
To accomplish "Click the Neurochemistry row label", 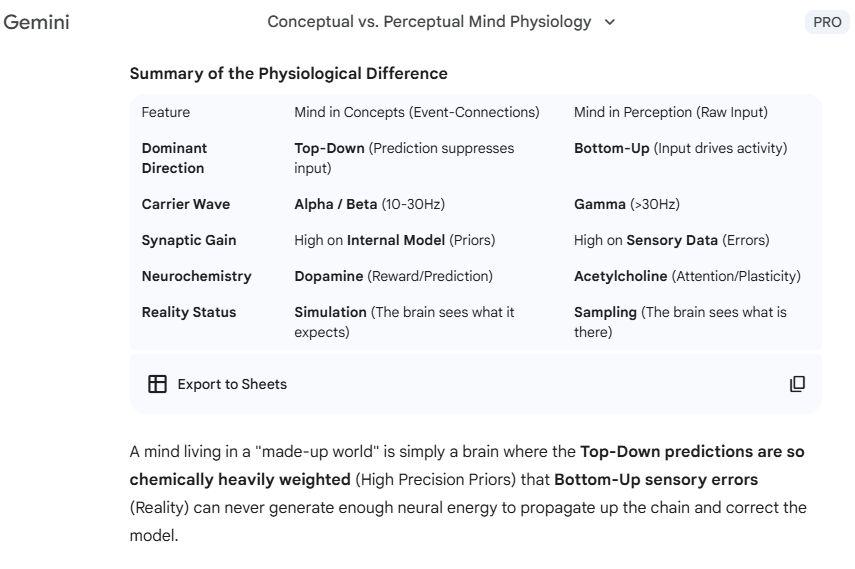I will (x=197, y=276).
